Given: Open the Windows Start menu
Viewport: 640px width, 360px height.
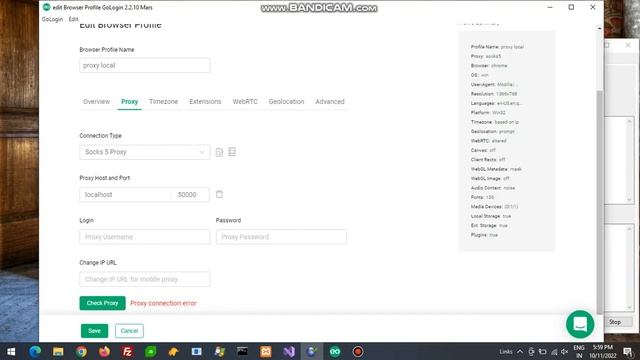Looking at the screenshot, I should 11,351.
